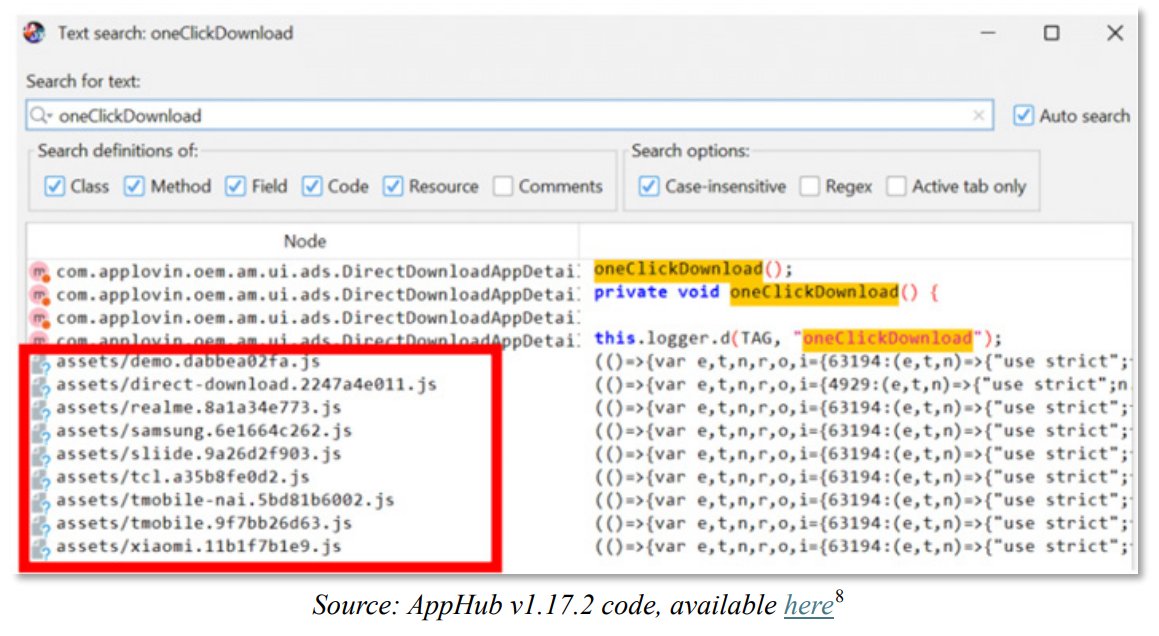The image size is (1159, 636).
Task: Toggle the Case-insensitive option
Action: point(648,186)
